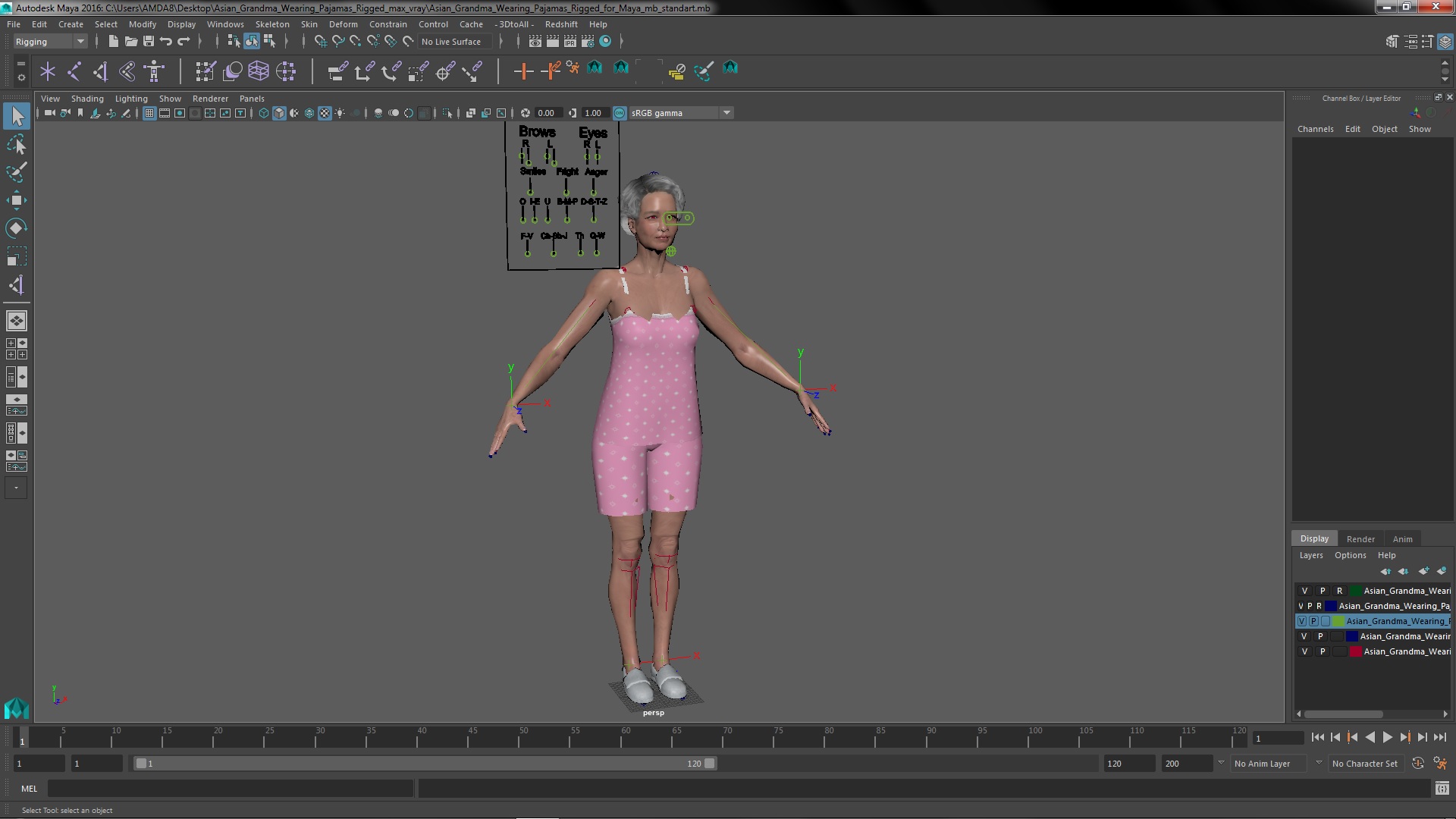Click the dark green layer color swatch
1456x819 pixels.
(1355, 591)
